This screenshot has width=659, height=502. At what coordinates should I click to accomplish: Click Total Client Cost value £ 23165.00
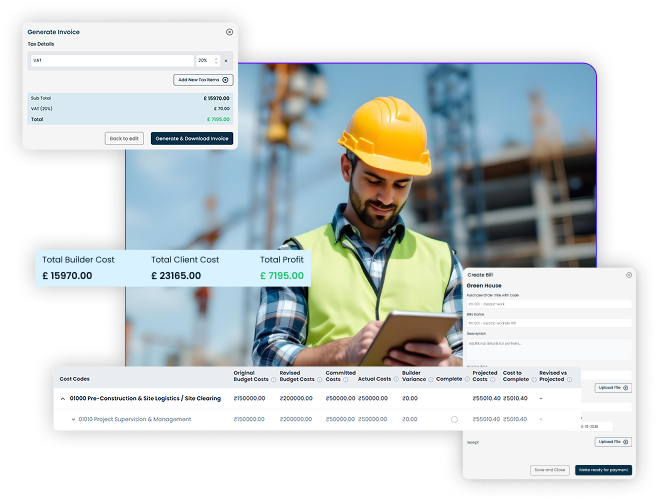tap(176, 276)
